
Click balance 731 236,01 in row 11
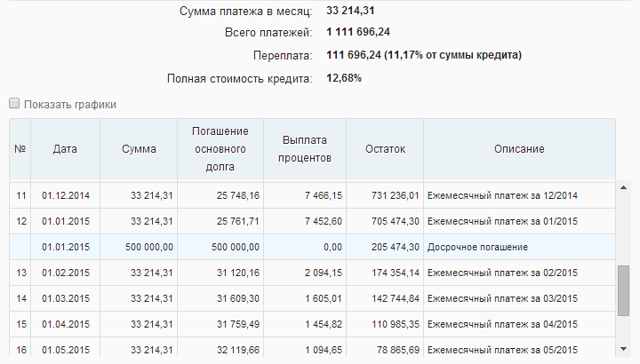click(x=395, y=196)
